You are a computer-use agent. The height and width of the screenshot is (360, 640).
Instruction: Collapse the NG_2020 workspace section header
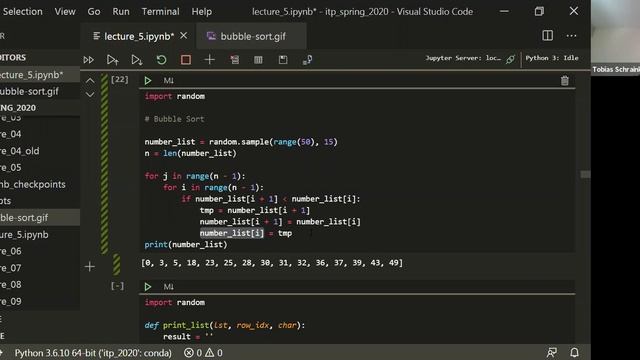(x=40, y=108)
